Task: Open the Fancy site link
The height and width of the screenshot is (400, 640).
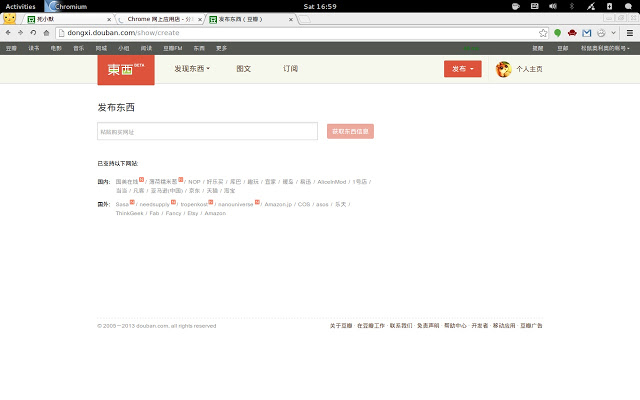Action: (173, 213)
